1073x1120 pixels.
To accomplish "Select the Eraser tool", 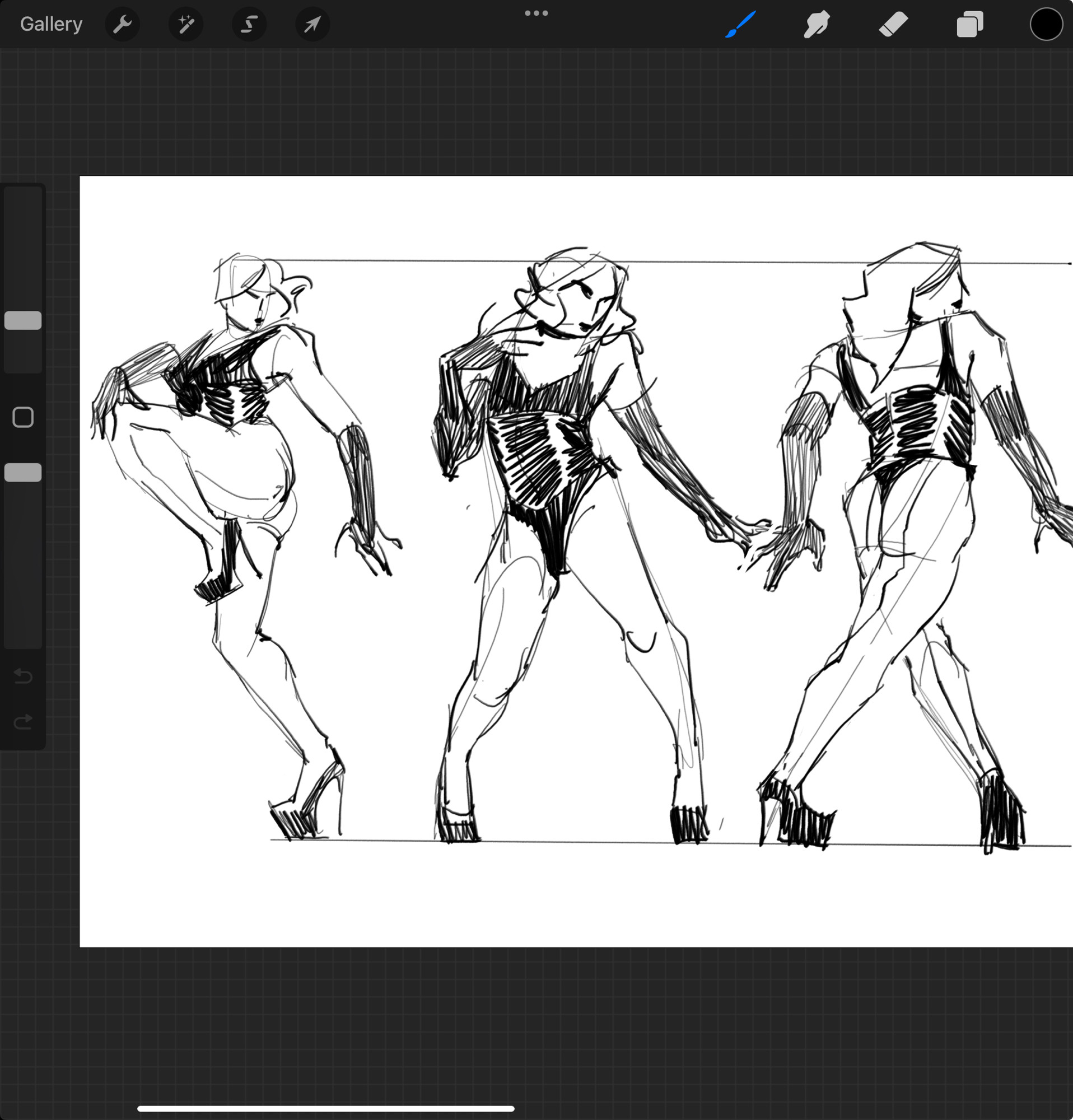I will [x=893, y=25].
